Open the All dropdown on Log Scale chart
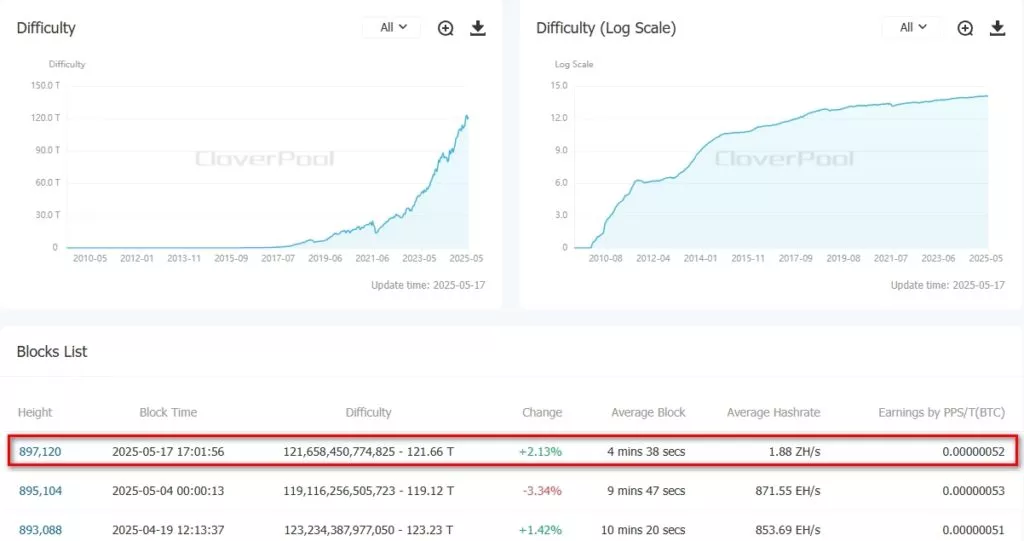This screenshot has height=541, width=1024. click(913, 28)
